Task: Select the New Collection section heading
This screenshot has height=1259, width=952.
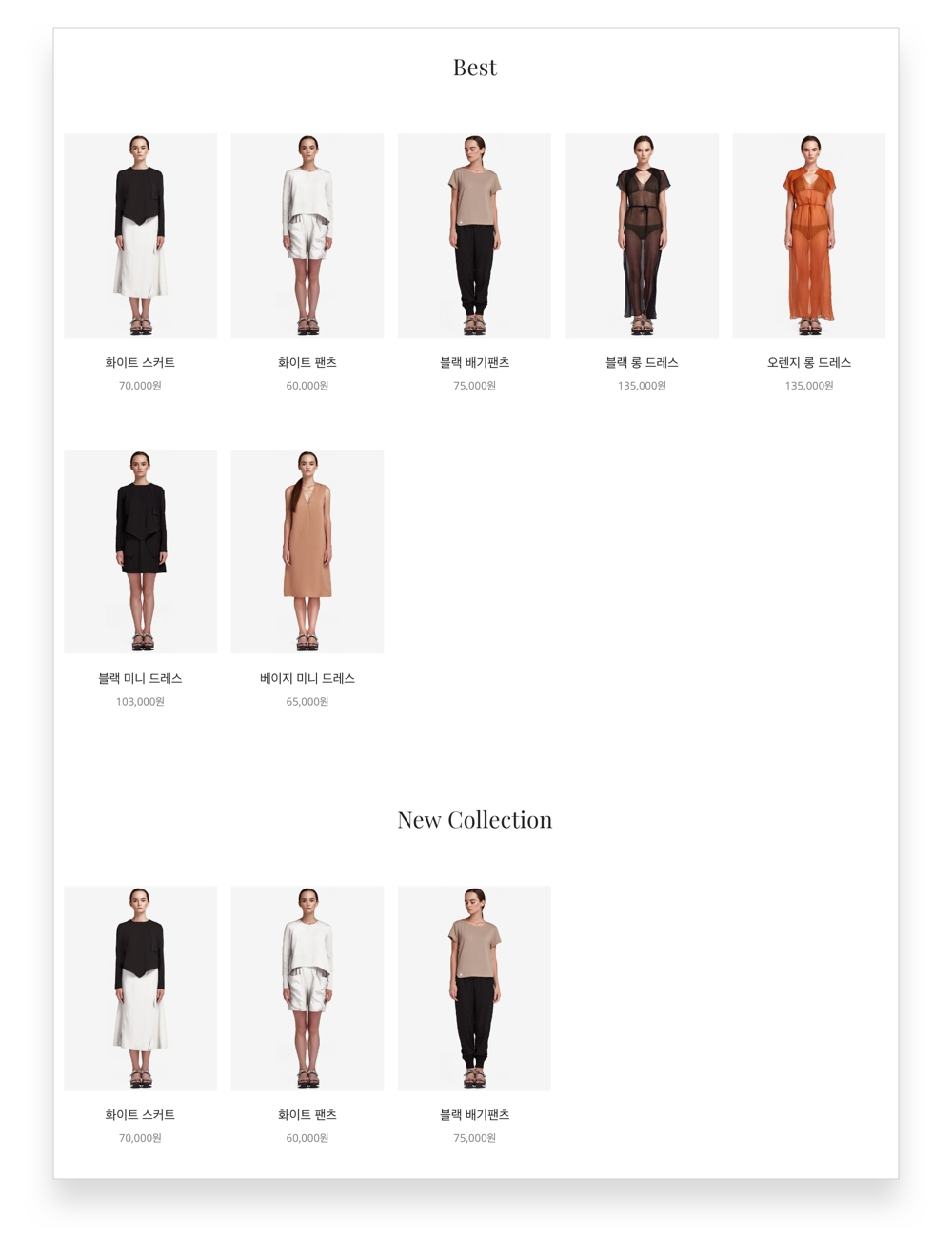Action: (x=475, y=820)
